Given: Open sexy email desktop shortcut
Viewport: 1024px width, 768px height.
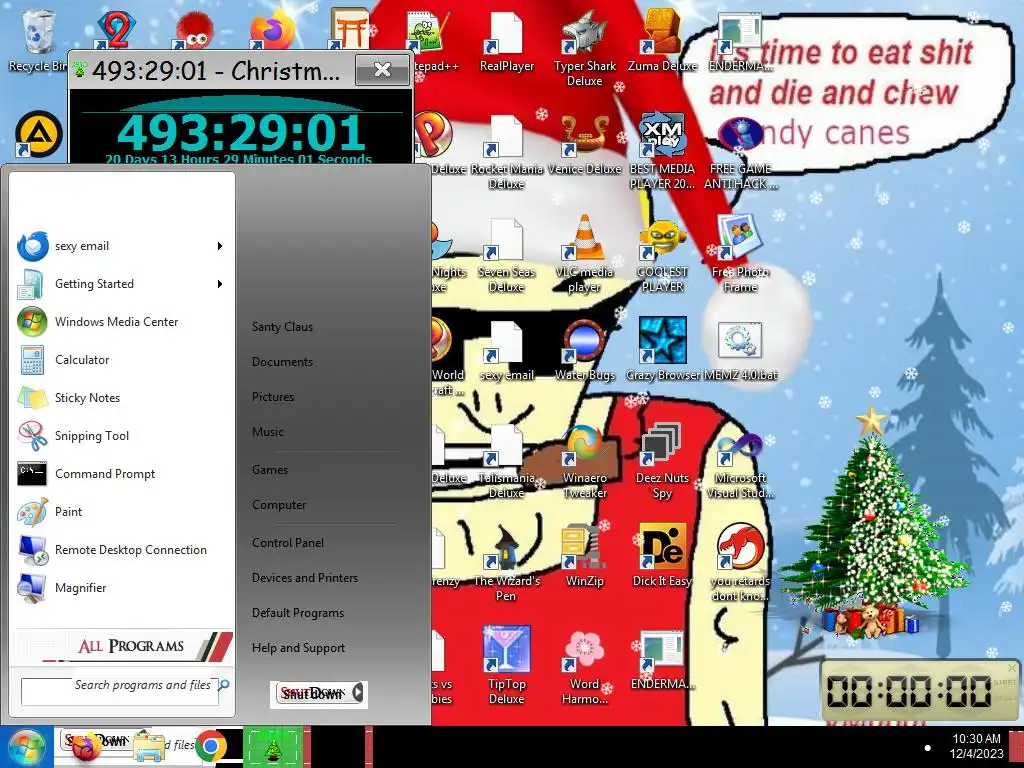Looking at the screenshot, I should 506,351.
